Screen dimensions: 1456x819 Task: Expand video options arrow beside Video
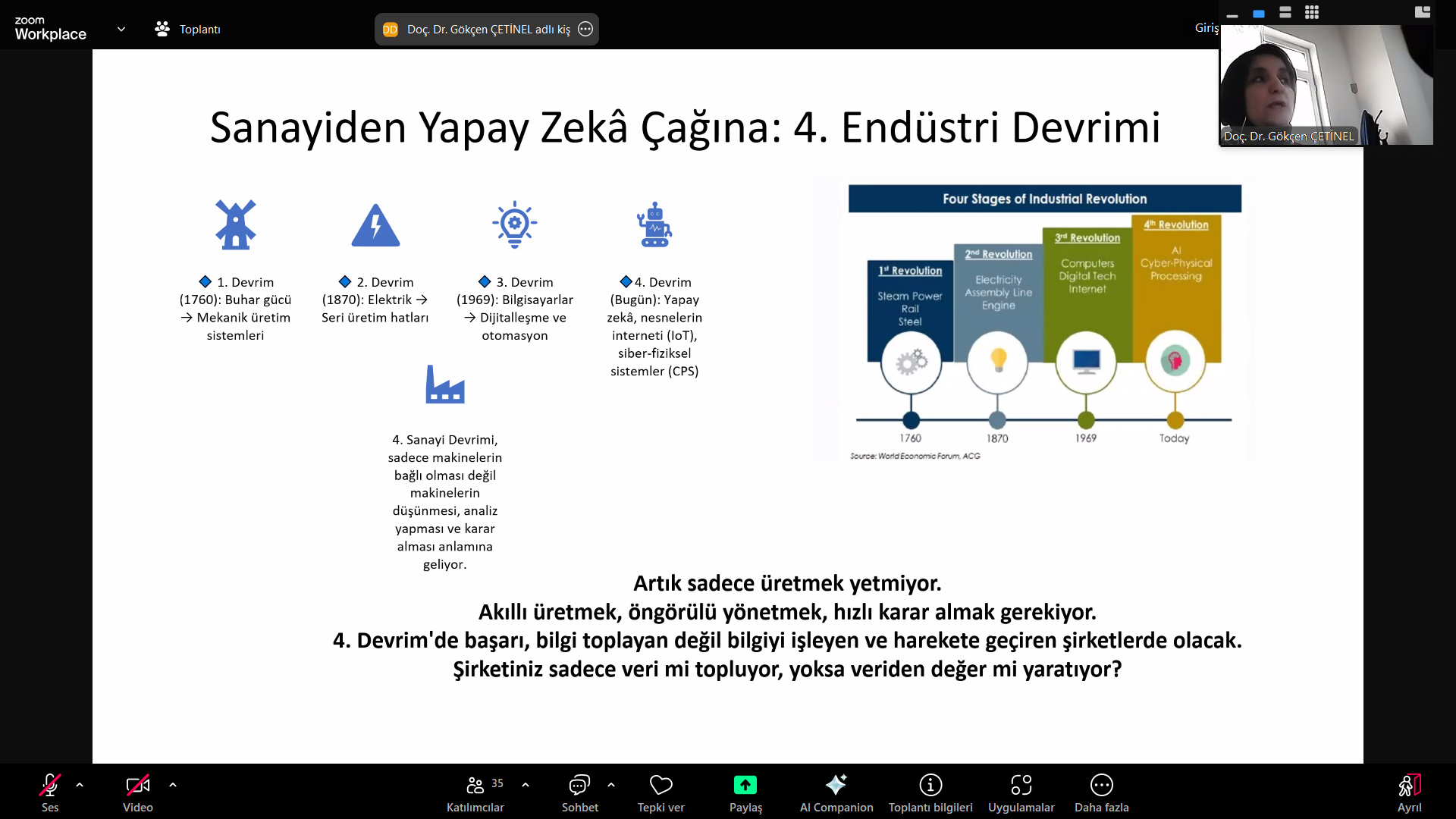173,785
